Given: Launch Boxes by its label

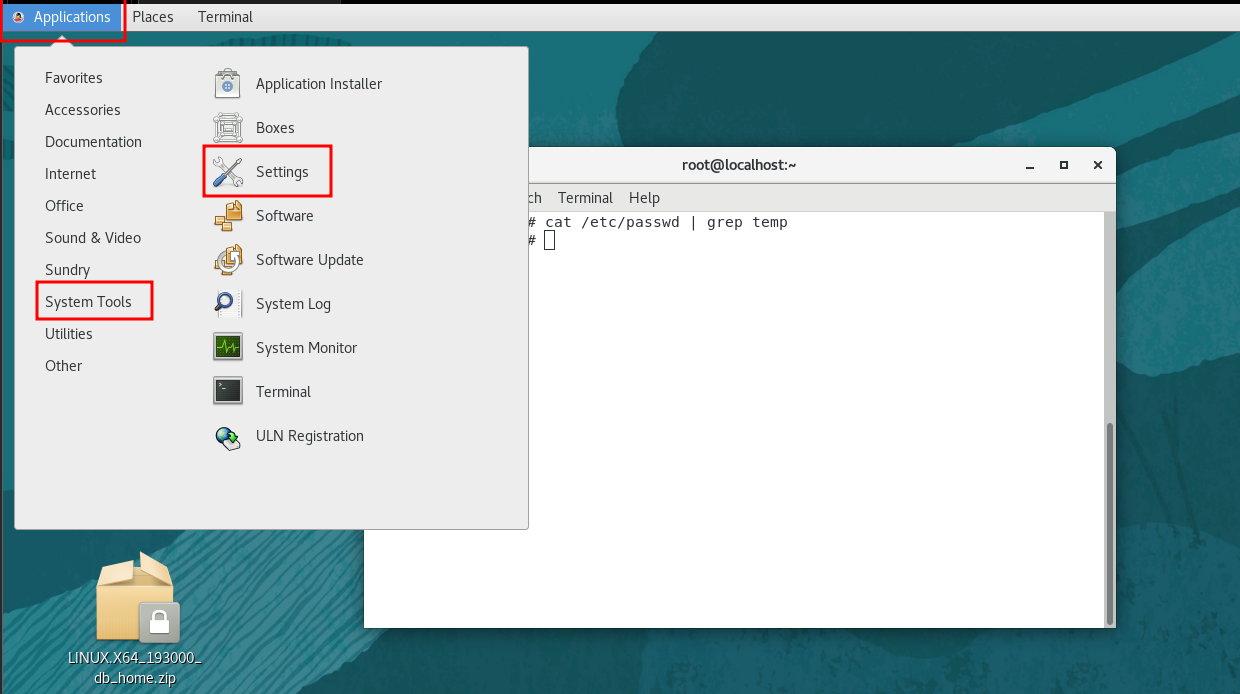Looking at the screenshot, I should tap(275, 128).
